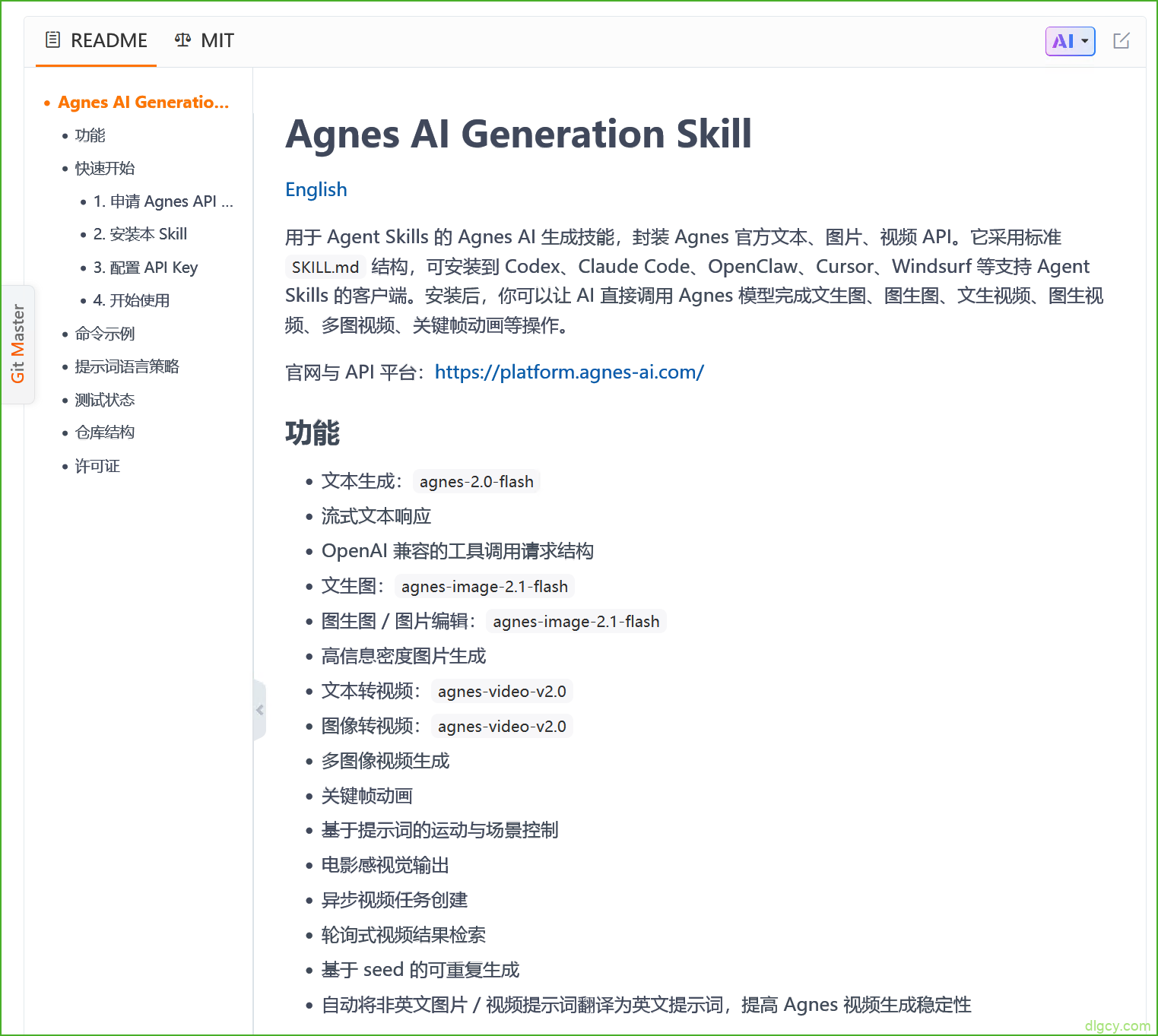Click the 多图像视频生成 list item
The width and height of the screenshot is (1158, 1036).
[x=385, y=761]
